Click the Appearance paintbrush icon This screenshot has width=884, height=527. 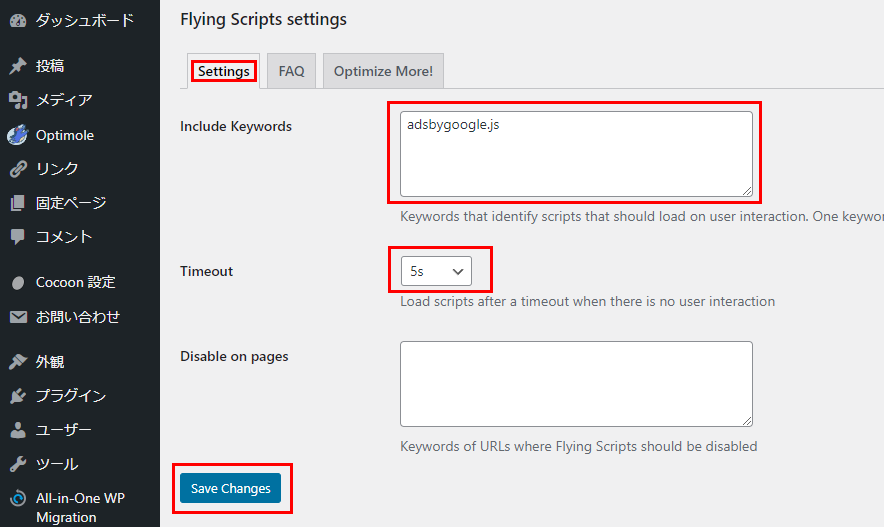(x=18, y=362)
